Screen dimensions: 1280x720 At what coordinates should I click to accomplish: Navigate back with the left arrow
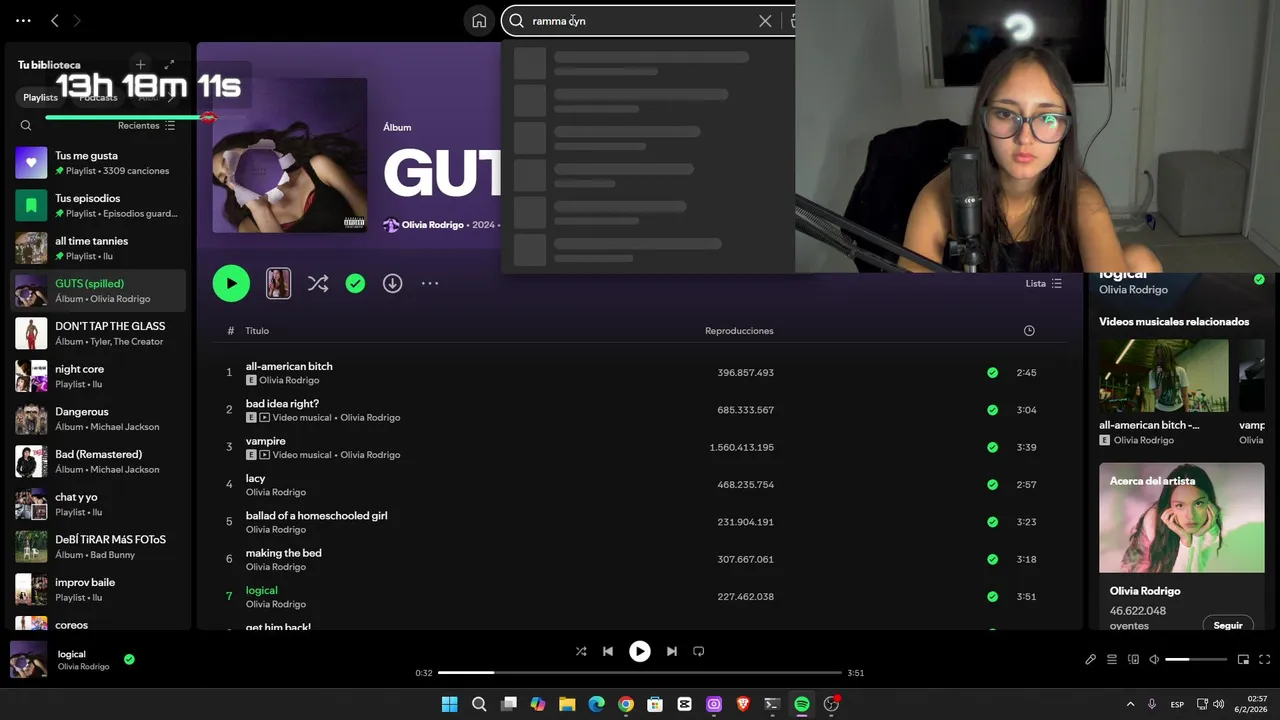pos(55,20)
